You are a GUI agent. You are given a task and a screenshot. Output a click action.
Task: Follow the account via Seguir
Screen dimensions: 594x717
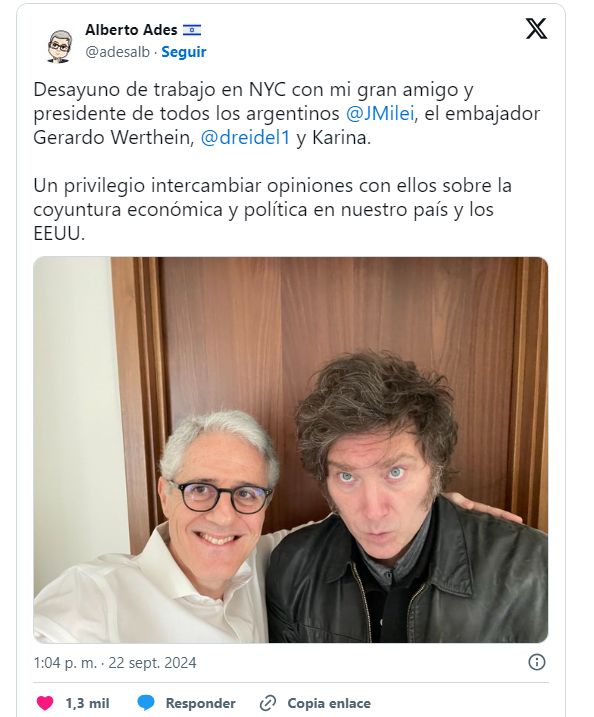pos(184,52)
